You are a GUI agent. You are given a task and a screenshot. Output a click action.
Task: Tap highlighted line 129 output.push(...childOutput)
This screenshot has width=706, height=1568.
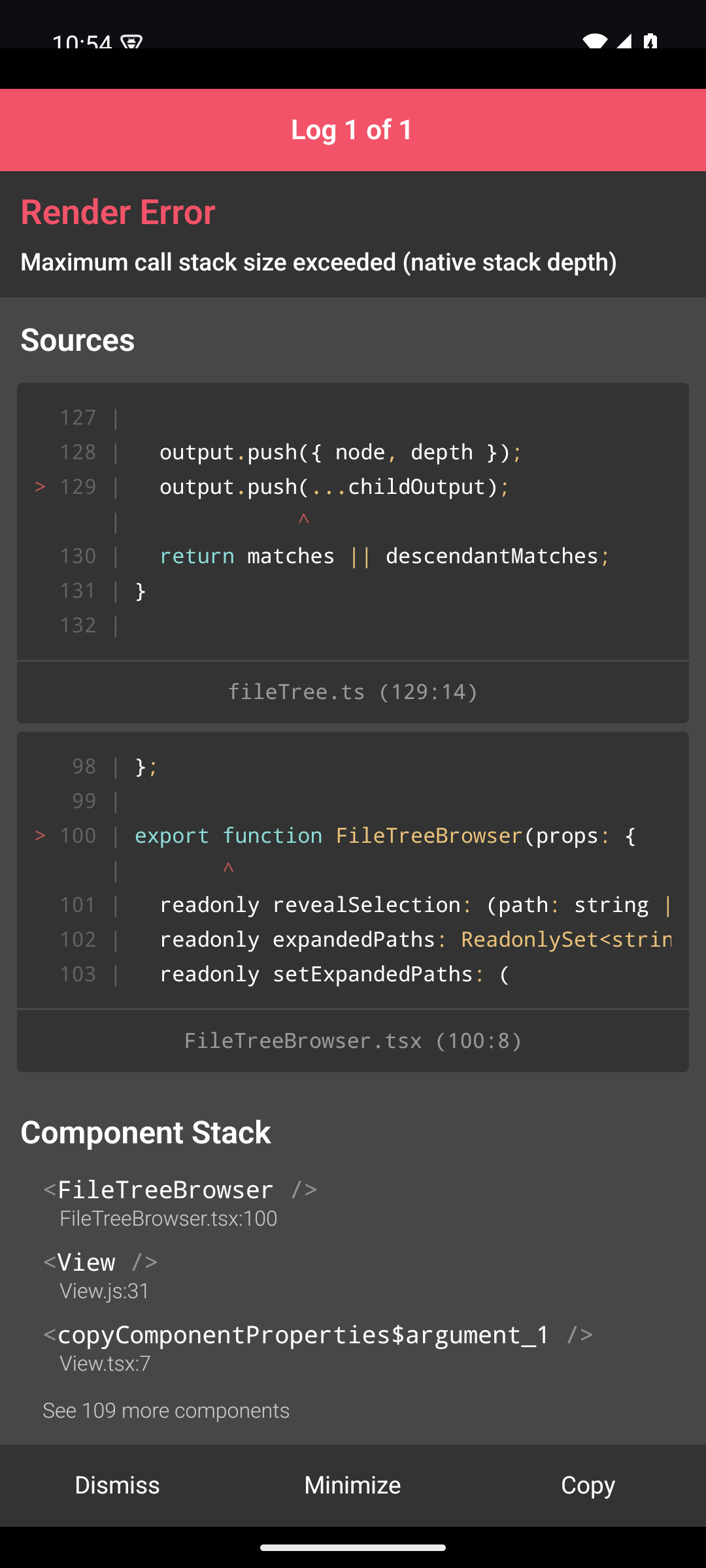point(334,487)
